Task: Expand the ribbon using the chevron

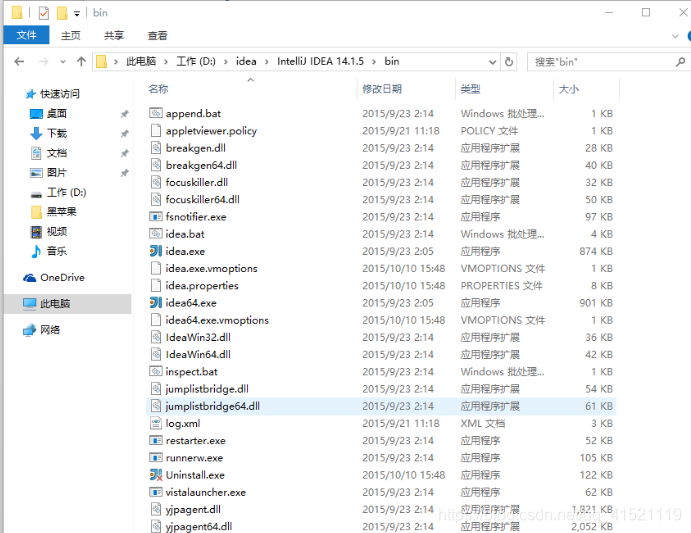Action: click(675, 36)
